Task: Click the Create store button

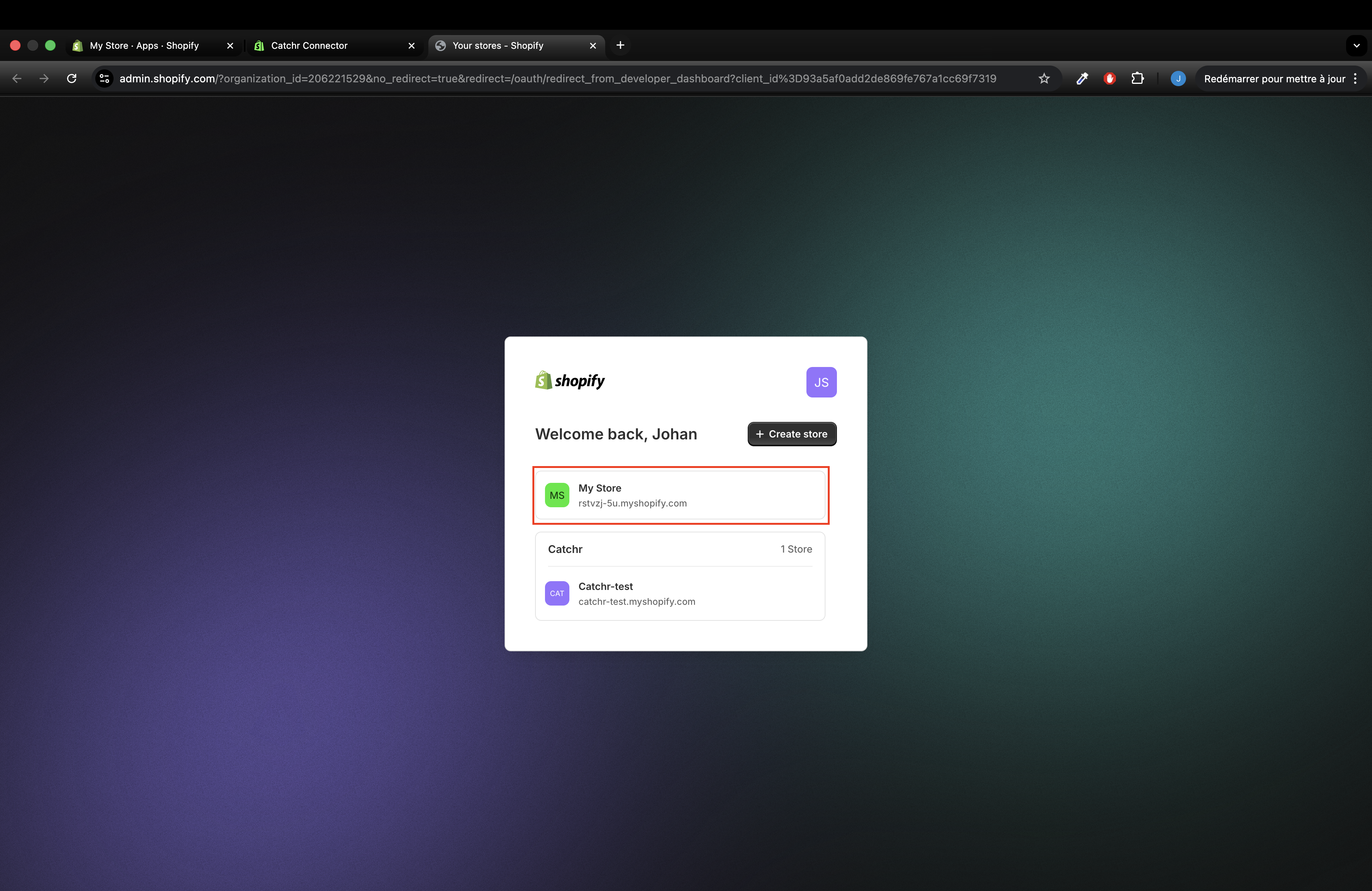Action: pos(792,434)
